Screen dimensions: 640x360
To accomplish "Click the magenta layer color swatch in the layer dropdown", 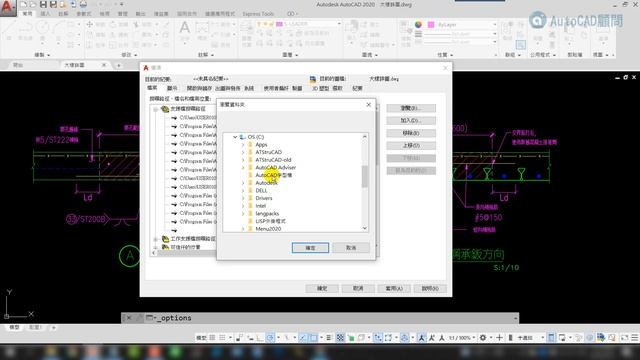I will click(x=279, y=24).
